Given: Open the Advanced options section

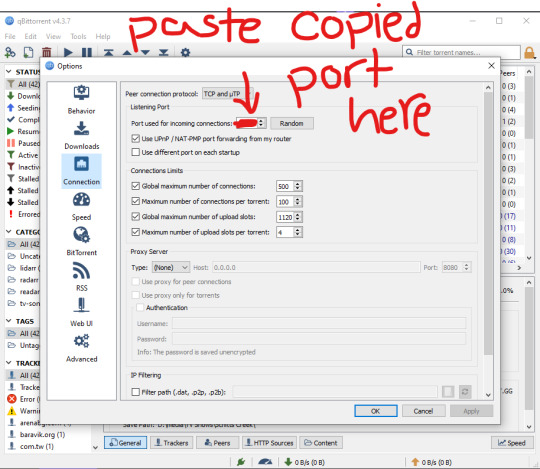Looking at the screenshot, I should point(81,348).
